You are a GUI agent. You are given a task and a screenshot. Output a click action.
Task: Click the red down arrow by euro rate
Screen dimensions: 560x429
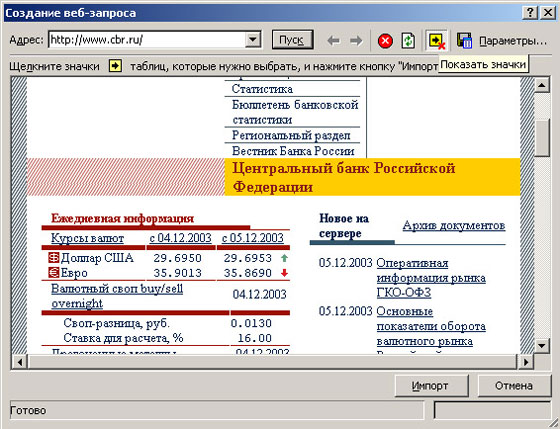[x=284, y=273]
